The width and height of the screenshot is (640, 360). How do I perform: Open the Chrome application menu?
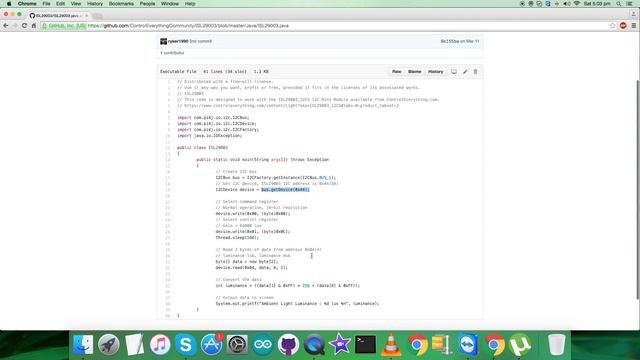click(x=27, y=4)
